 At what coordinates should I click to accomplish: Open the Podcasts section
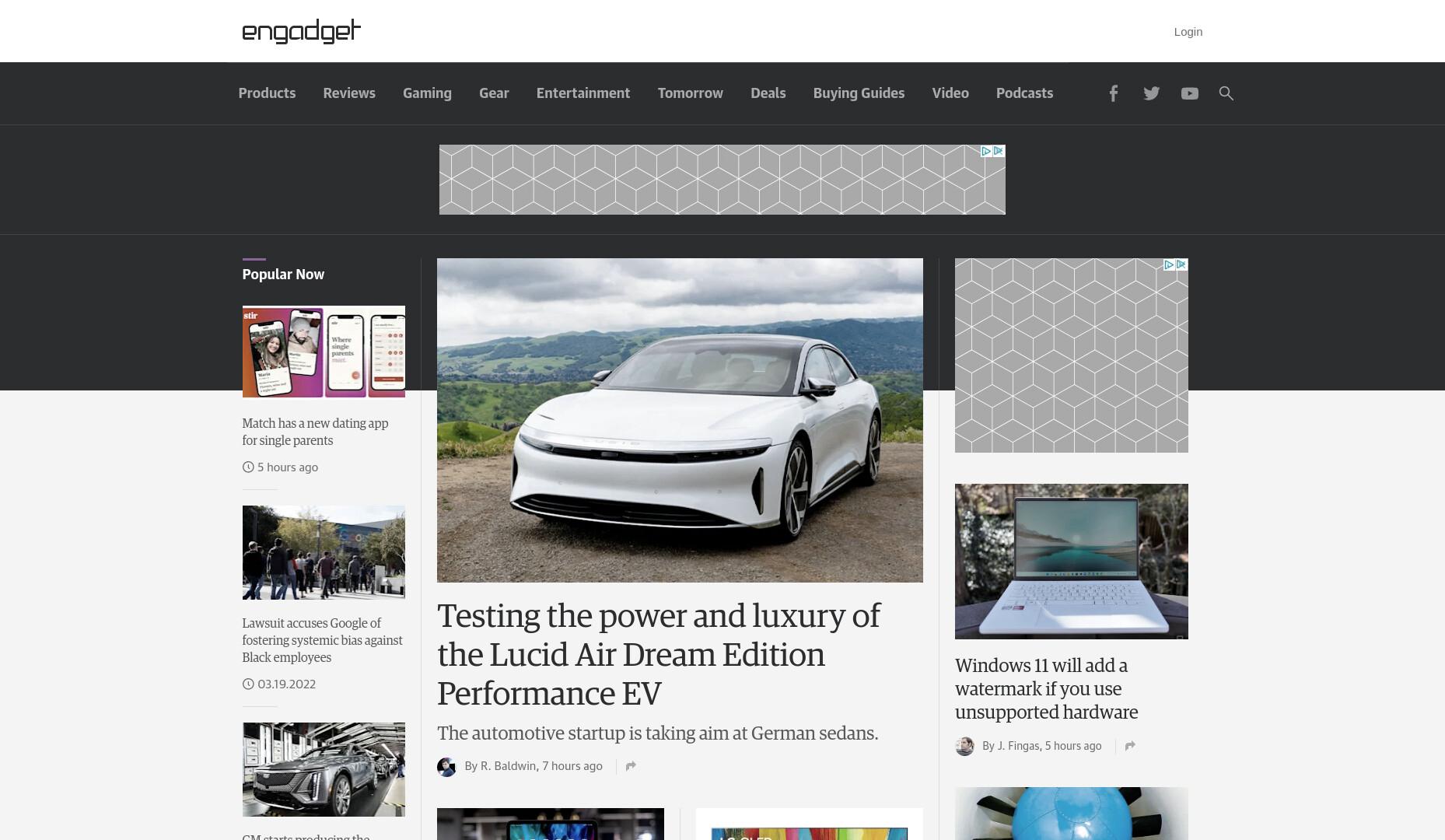click(1024, 93)
